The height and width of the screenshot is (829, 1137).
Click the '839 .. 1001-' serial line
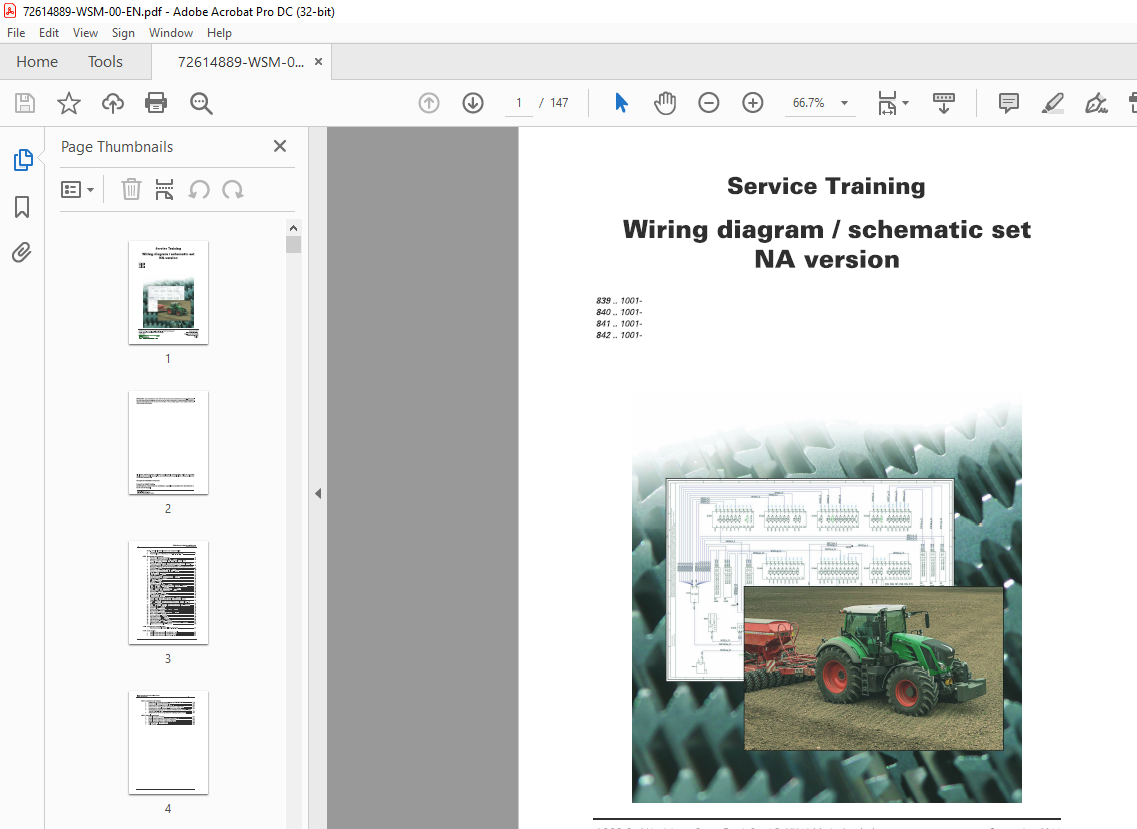pyautogui.click(x=619, y=300)
